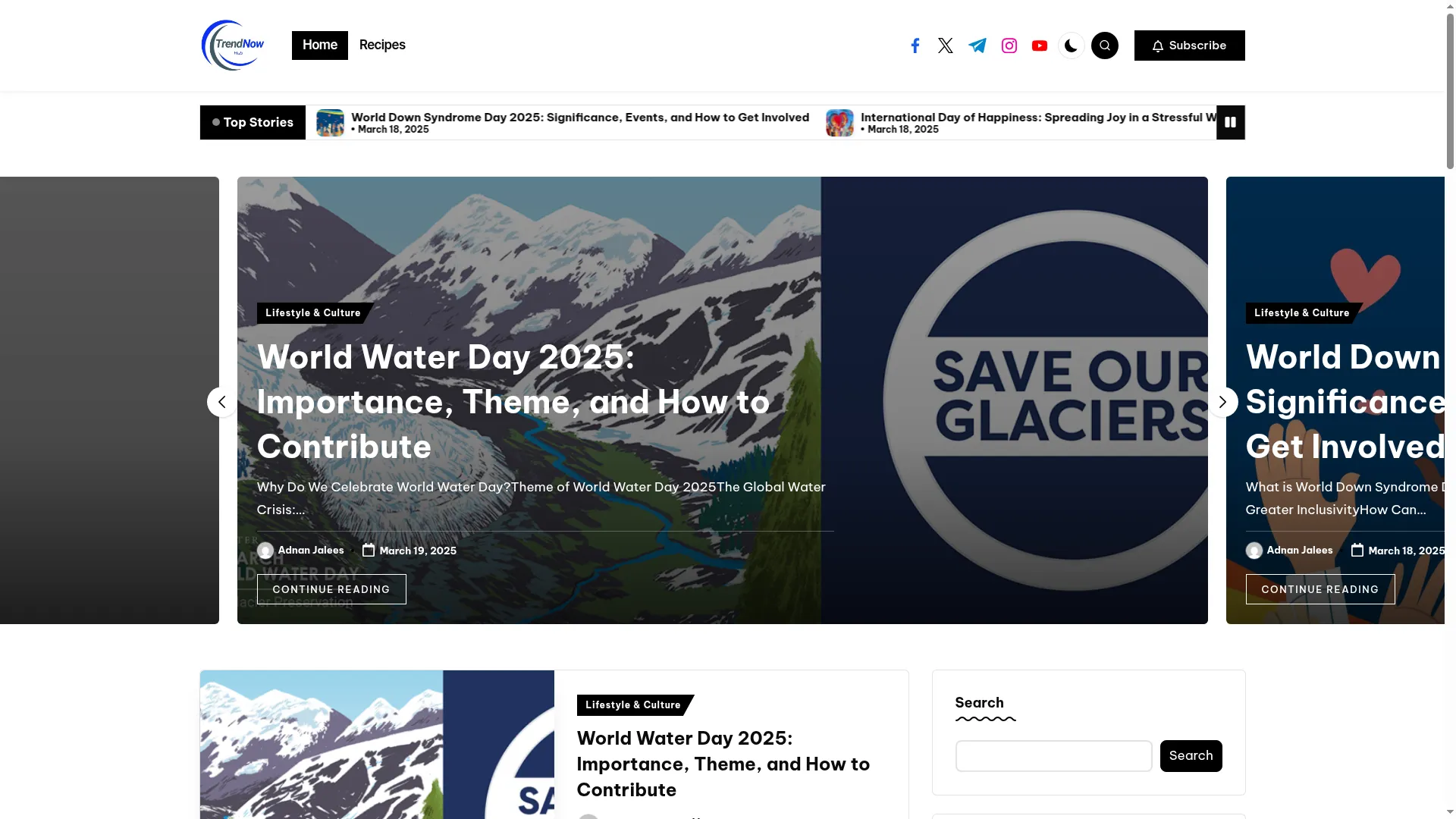Open the YouTube social icon
Screen dimensions: 1456x819
[1040, 45]
